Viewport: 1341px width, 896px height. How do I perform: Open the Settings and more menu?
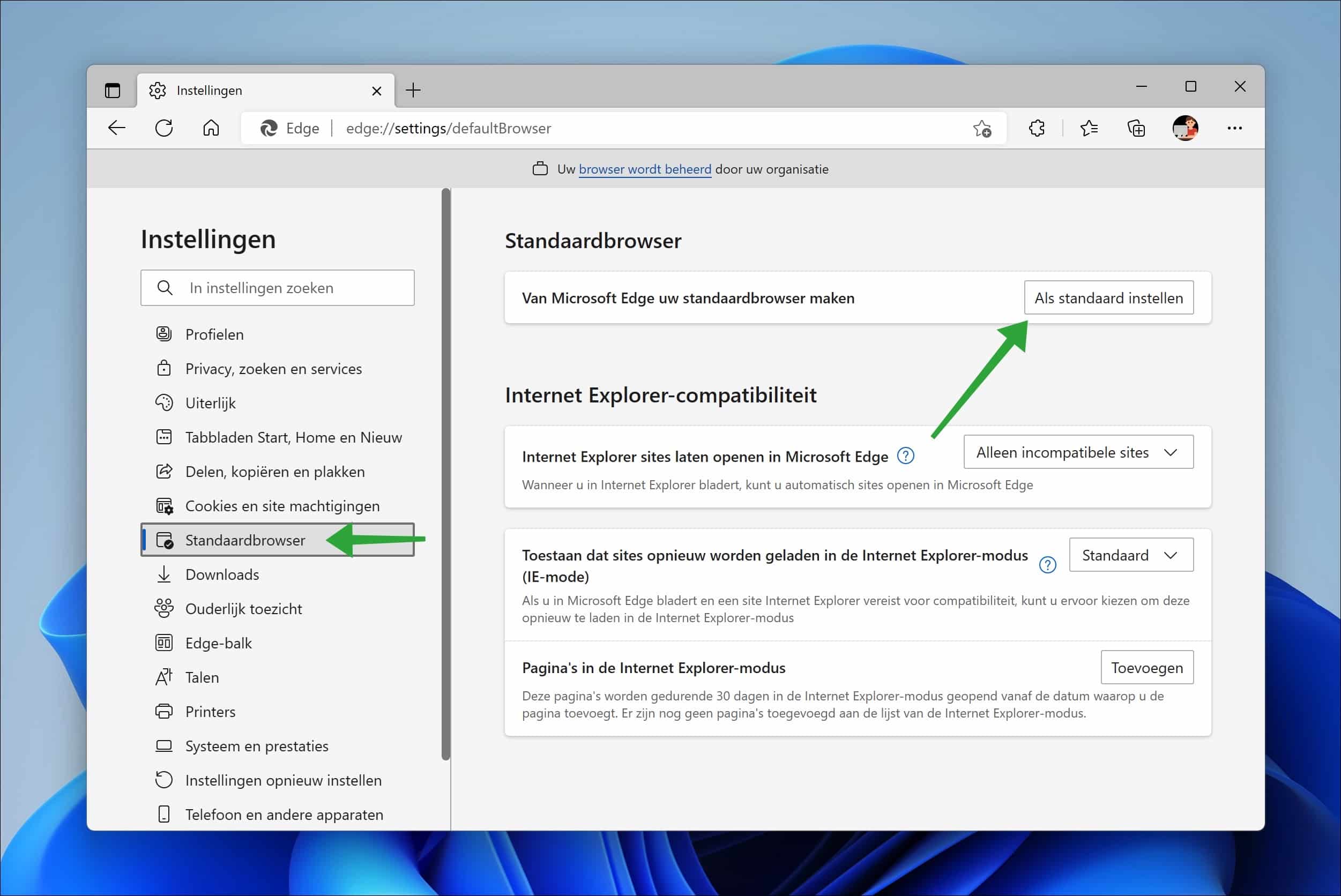pos(1234,128)
